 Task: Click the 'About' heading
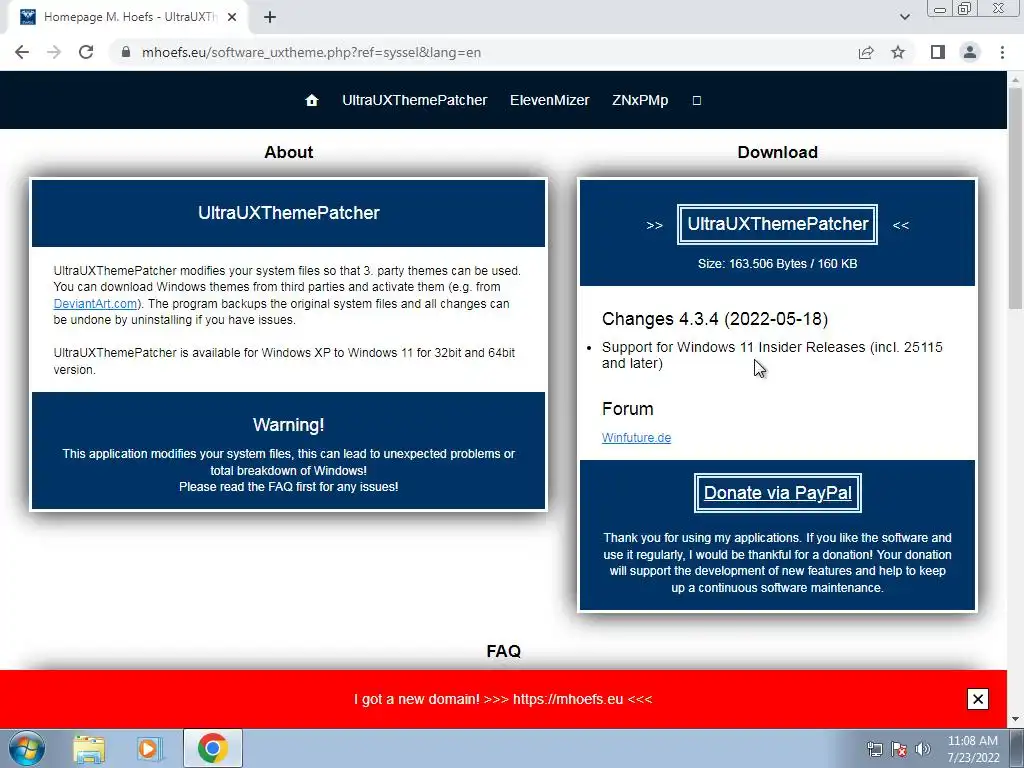289,152
